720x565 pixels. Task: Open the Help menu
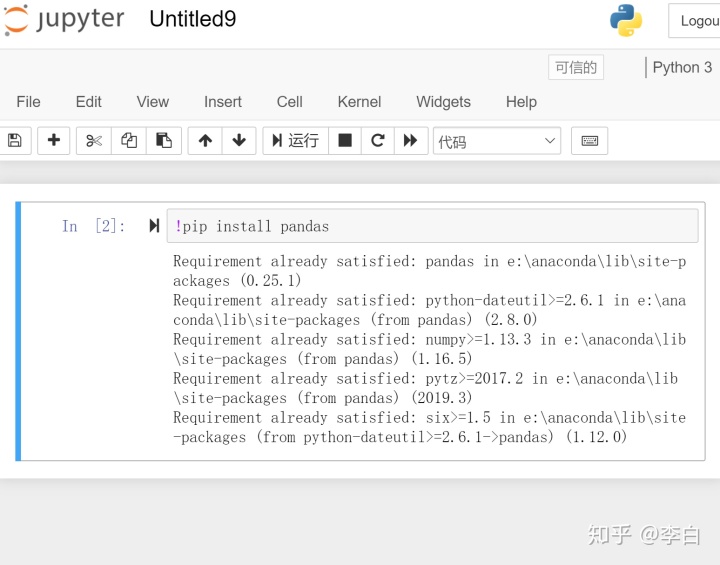[x=521, y=102]
